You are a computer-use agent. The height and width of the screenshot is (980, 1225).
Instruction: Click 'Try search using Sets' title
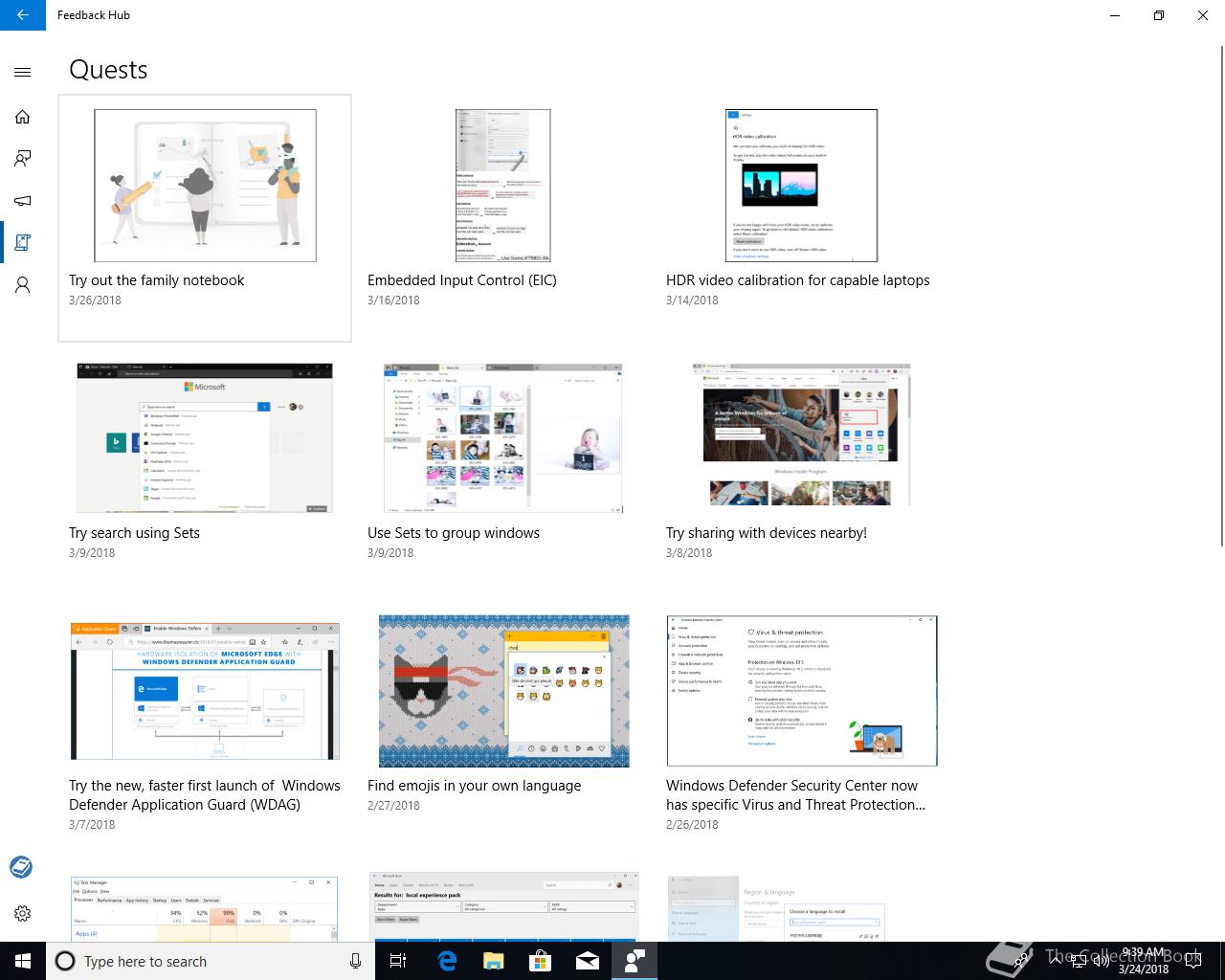click(x=134, y=533)
